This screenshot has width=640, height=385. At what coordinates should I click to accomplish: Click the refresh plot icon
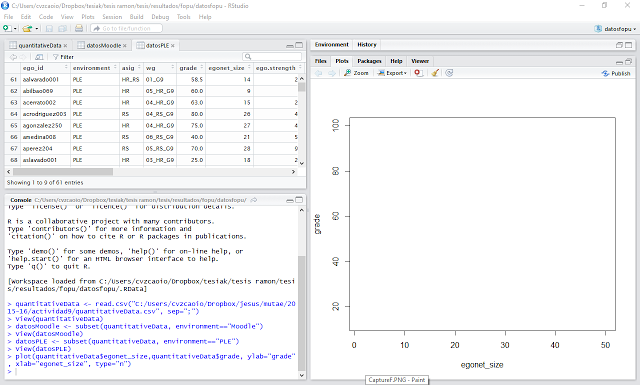[x=449, y=73]
